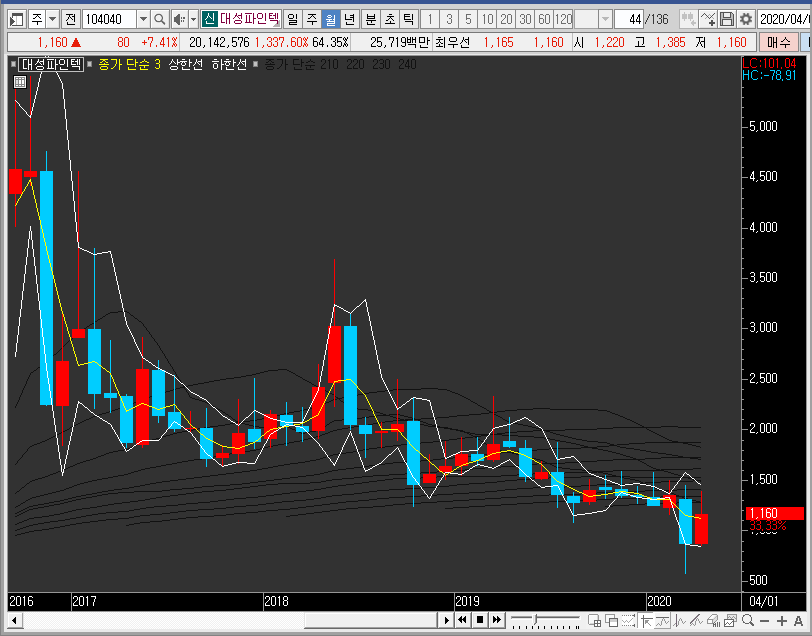Click the fast-forward playback button
This screenshot has height=636, width=812.
[497, 619]
